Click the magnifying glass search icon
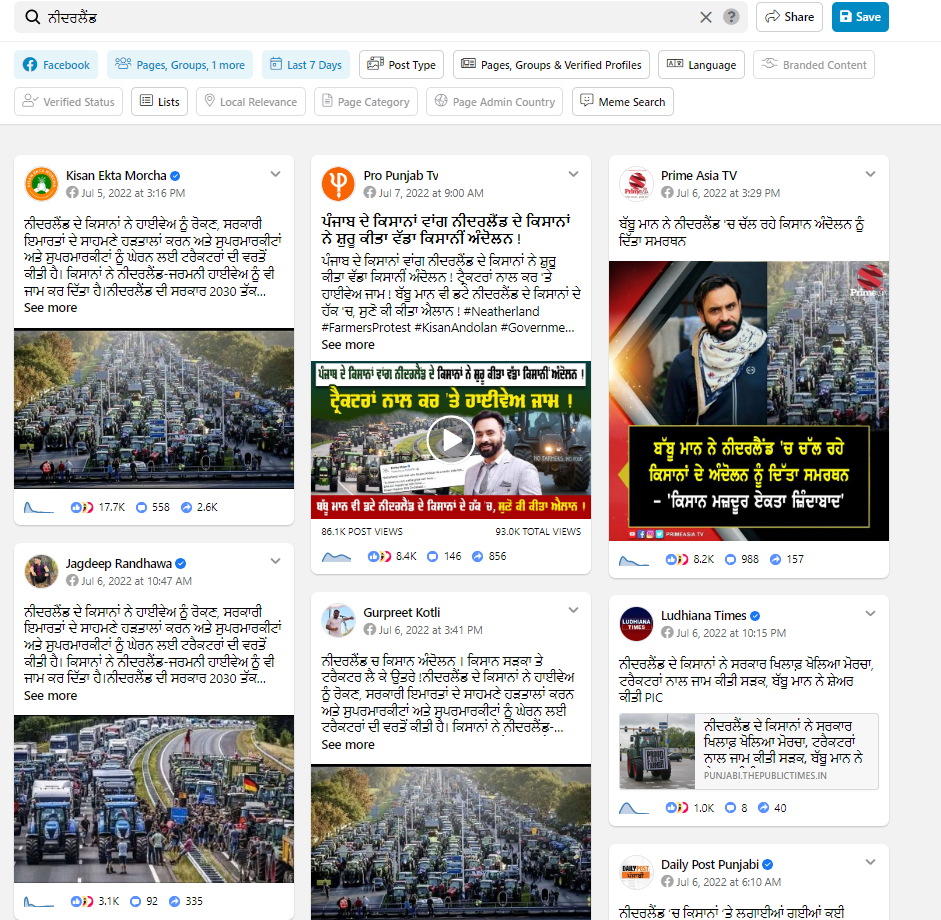Image resolution: width=941 pixels, height=920 pixels. pyautogui.click(x=32, y=17)
